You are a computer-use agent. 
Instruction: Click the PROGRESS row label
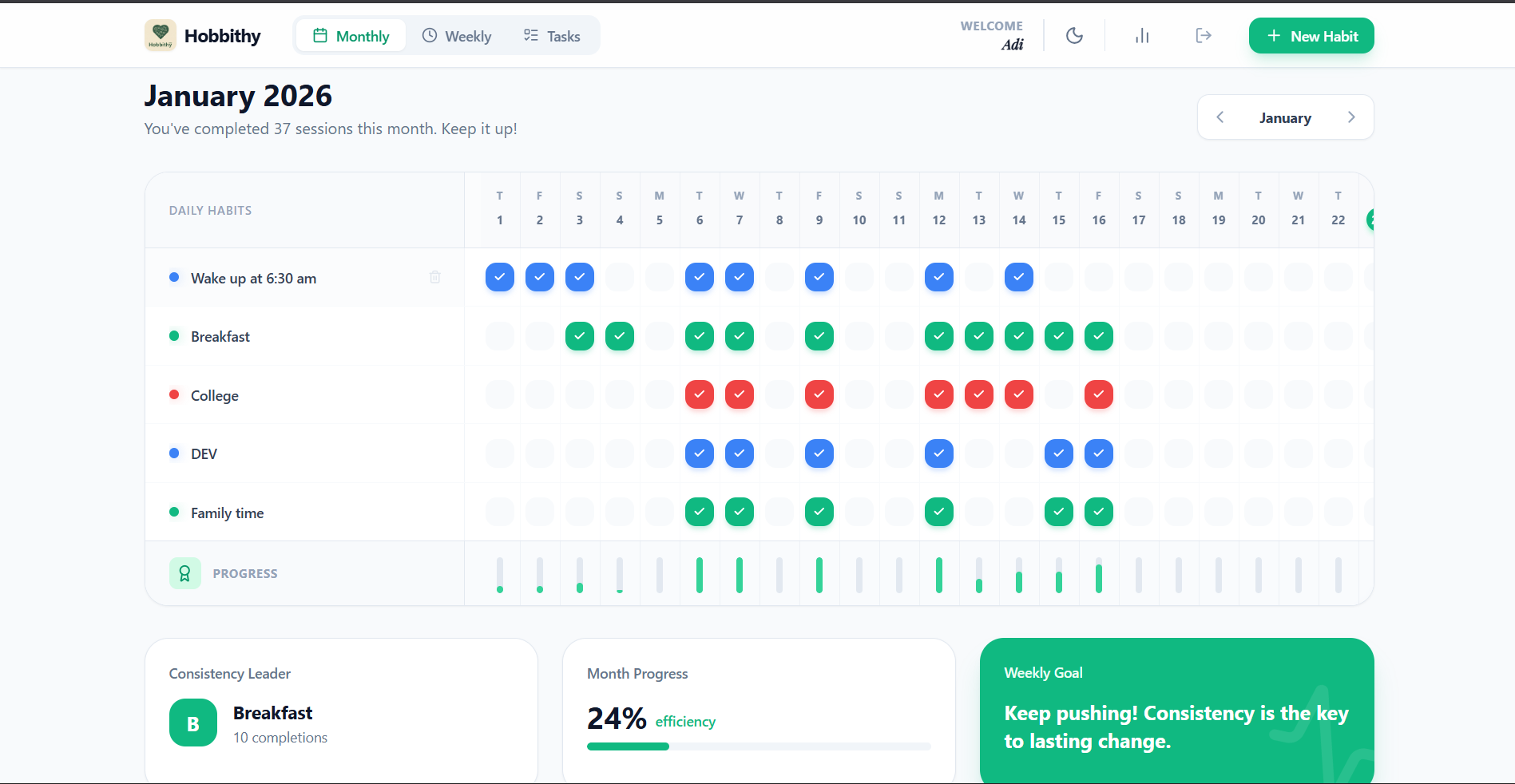[x=245, y=574]
